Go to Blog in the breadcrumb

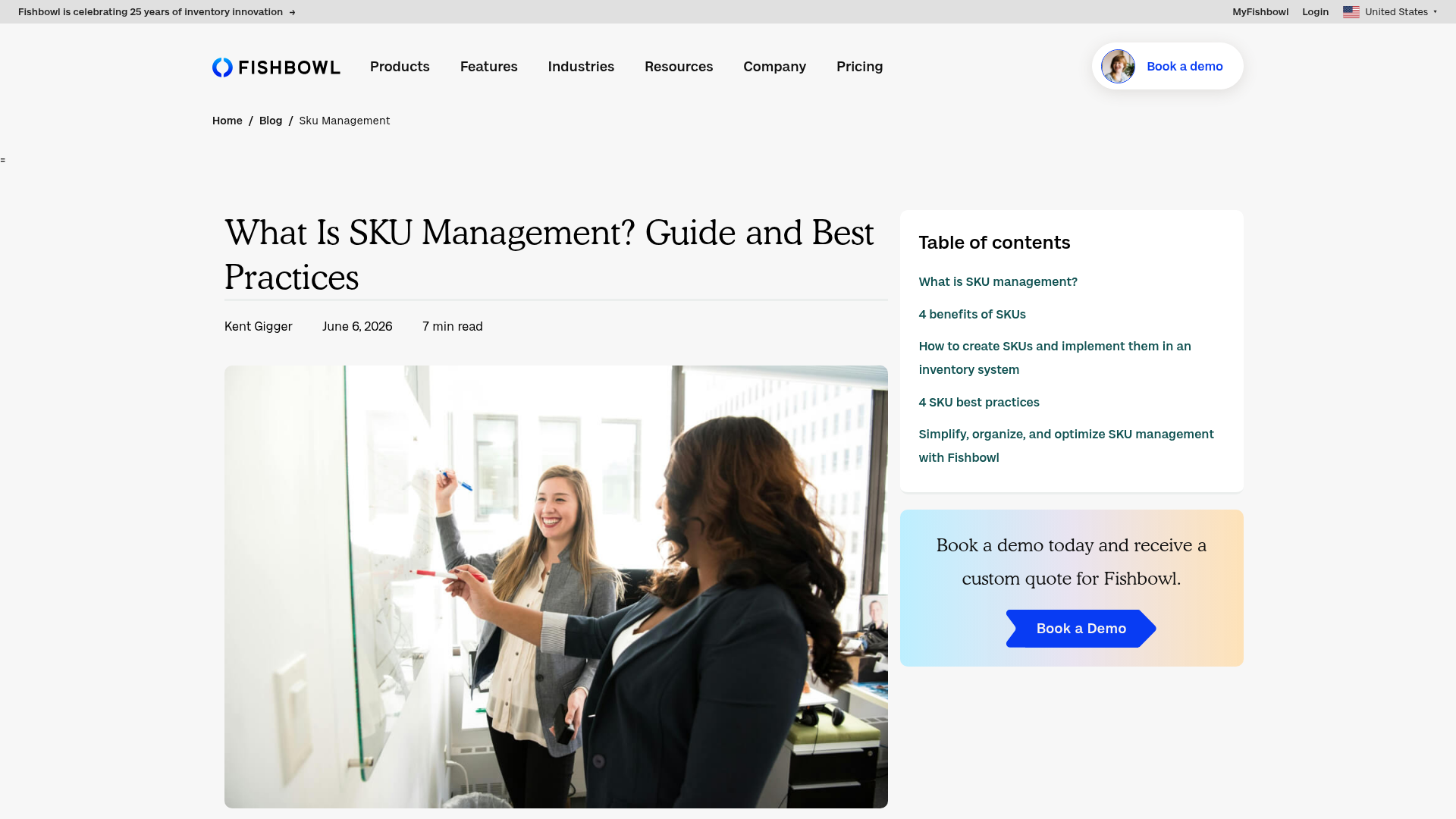point(271,121)
